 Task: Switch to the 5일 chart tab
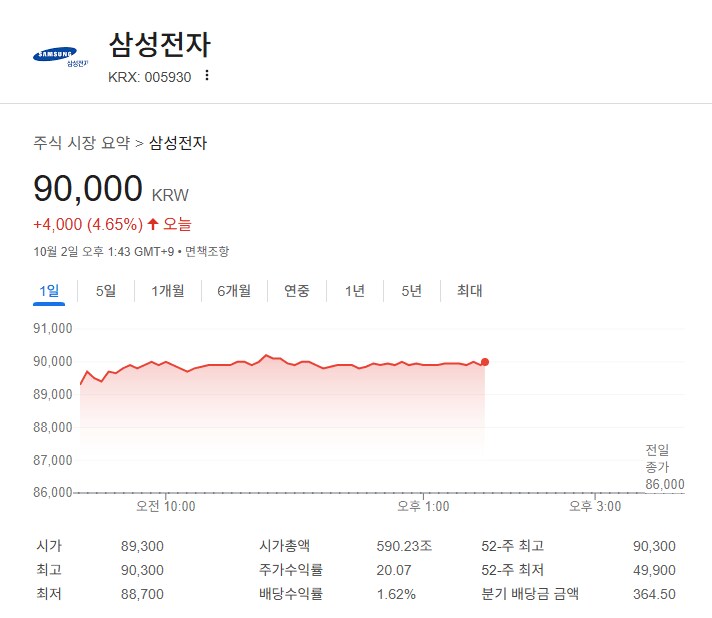[x=106, y=291]
